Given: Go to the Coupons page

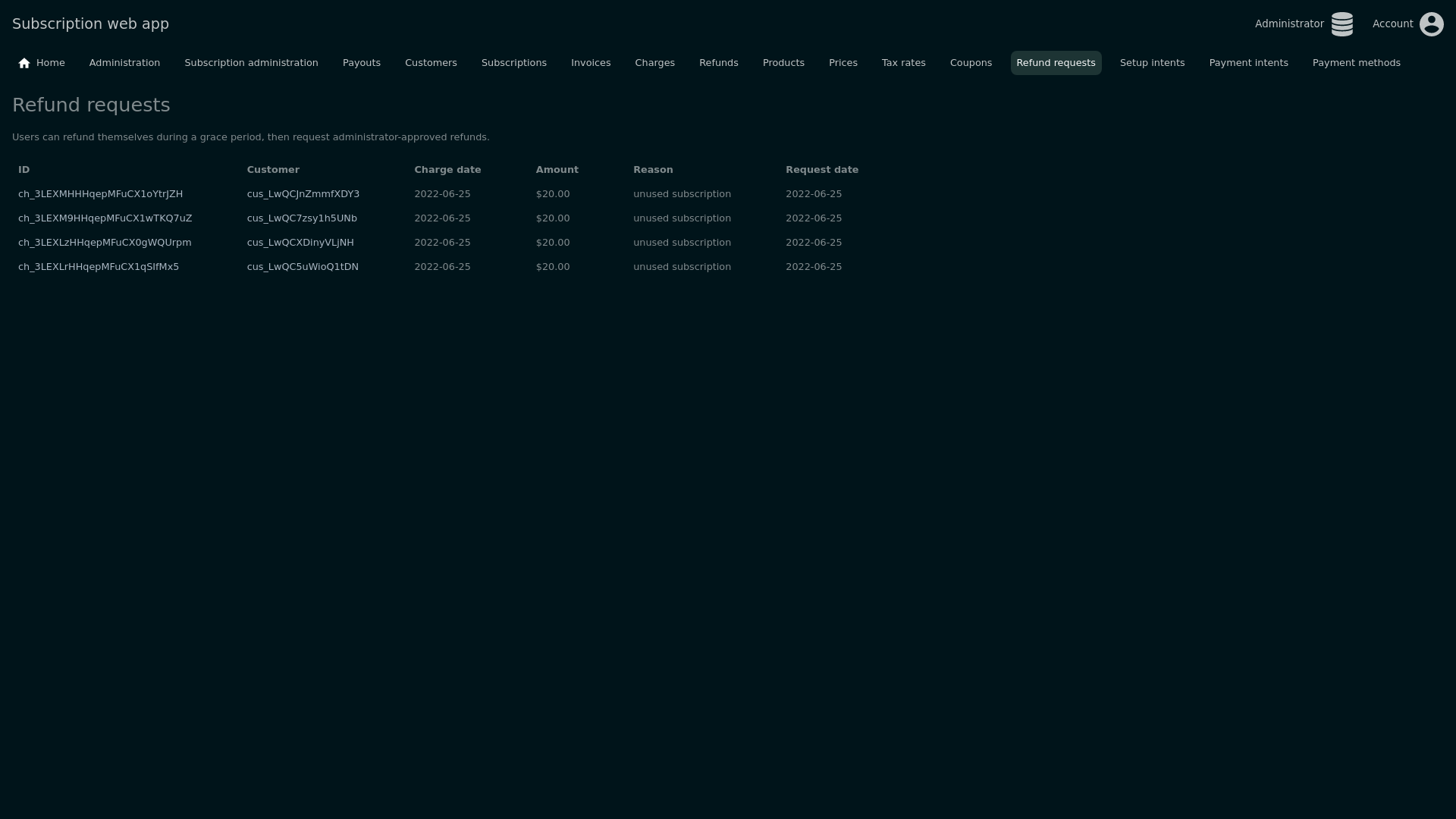Looking at the screenshot, I should coord(971,63).
